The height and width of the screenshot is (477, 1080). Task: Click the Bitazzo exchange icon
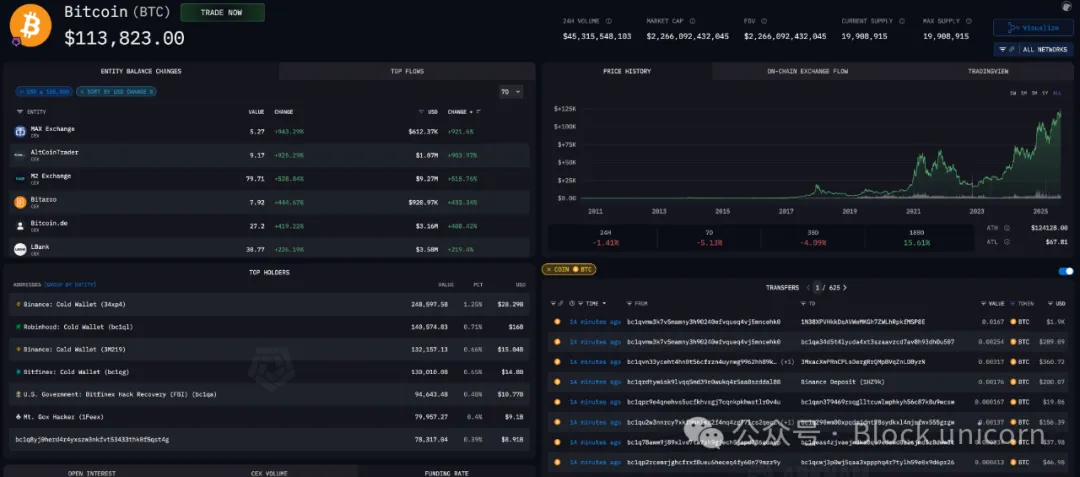point(20,201)
